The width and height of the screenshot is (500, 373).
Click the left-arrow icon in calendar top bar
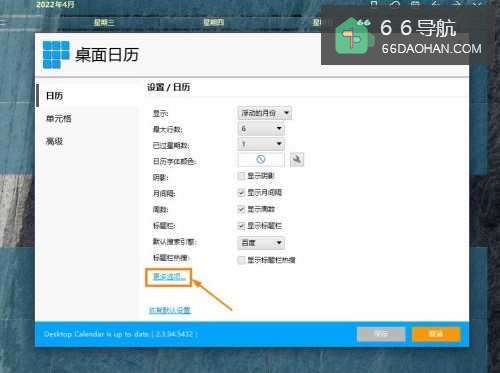click(x=436, y=4)
